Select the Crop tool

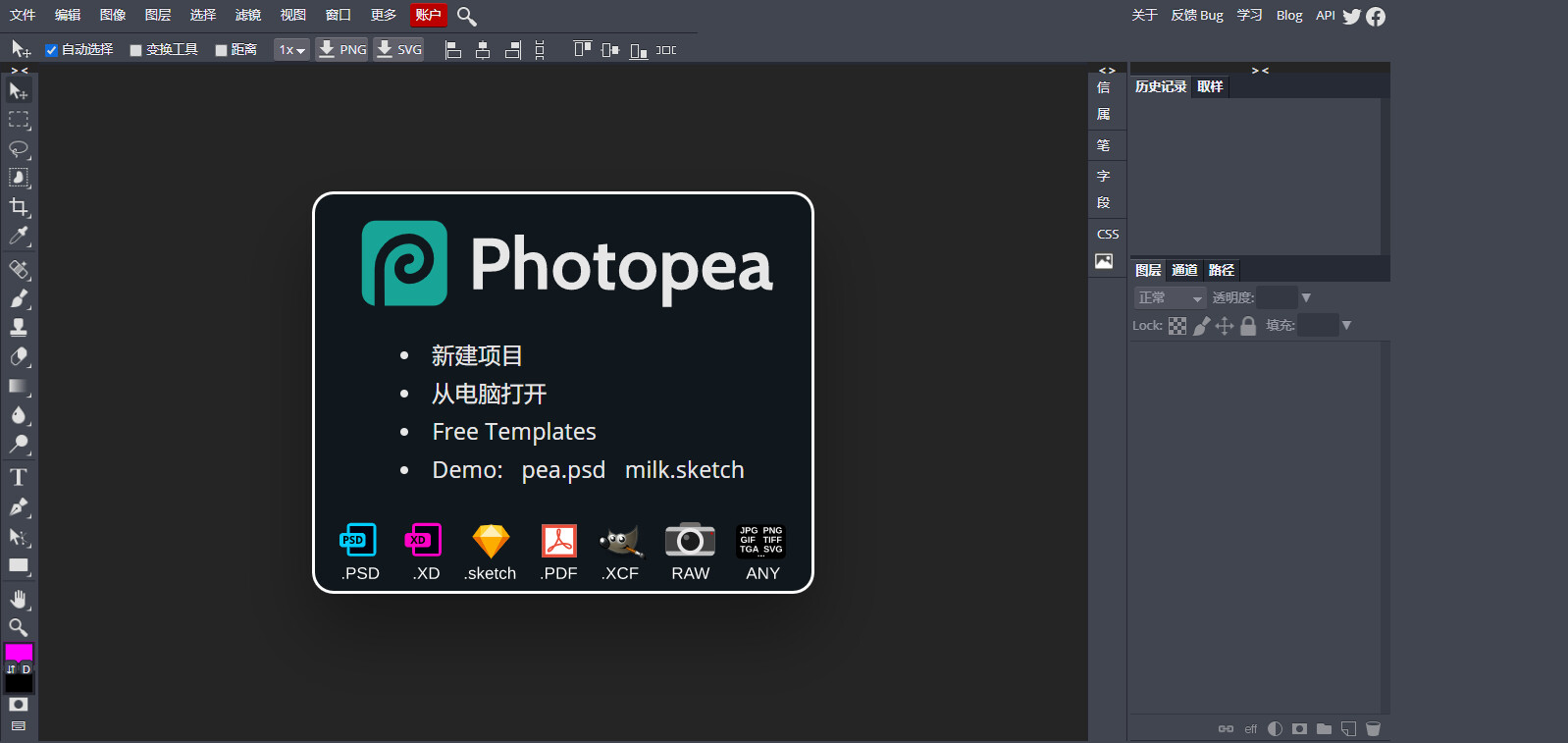[x=19, y=207]
